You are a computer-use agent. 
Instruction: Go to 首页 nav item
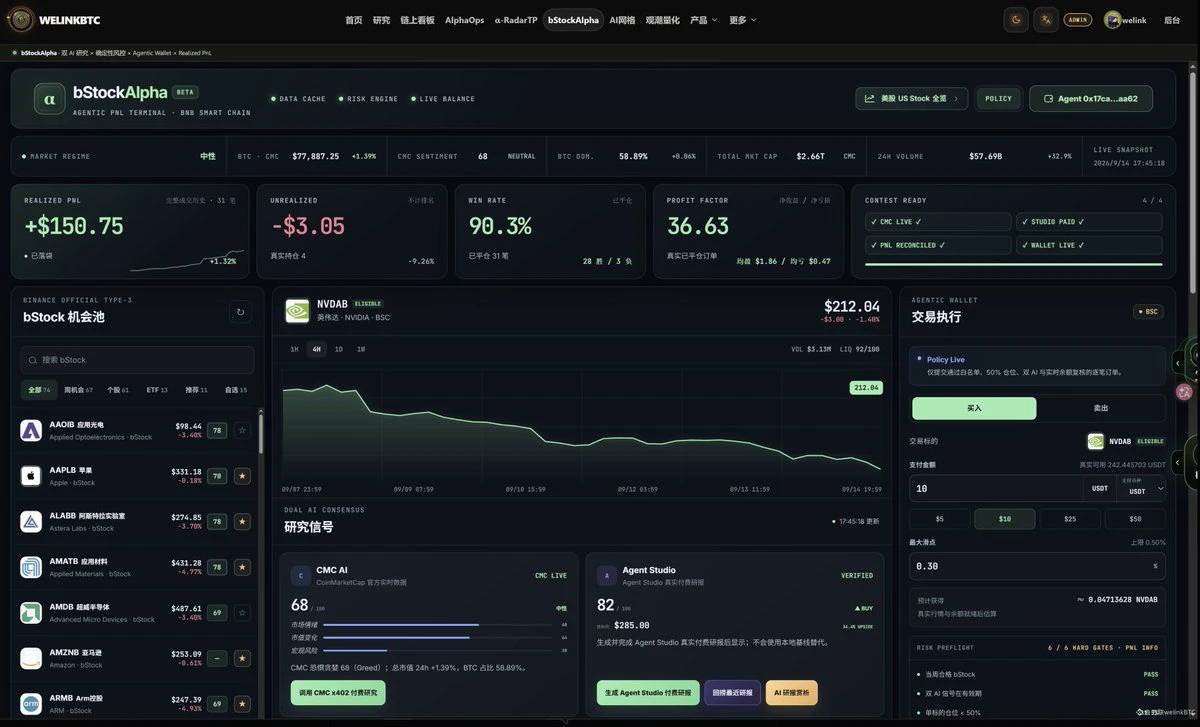(354, 20)
